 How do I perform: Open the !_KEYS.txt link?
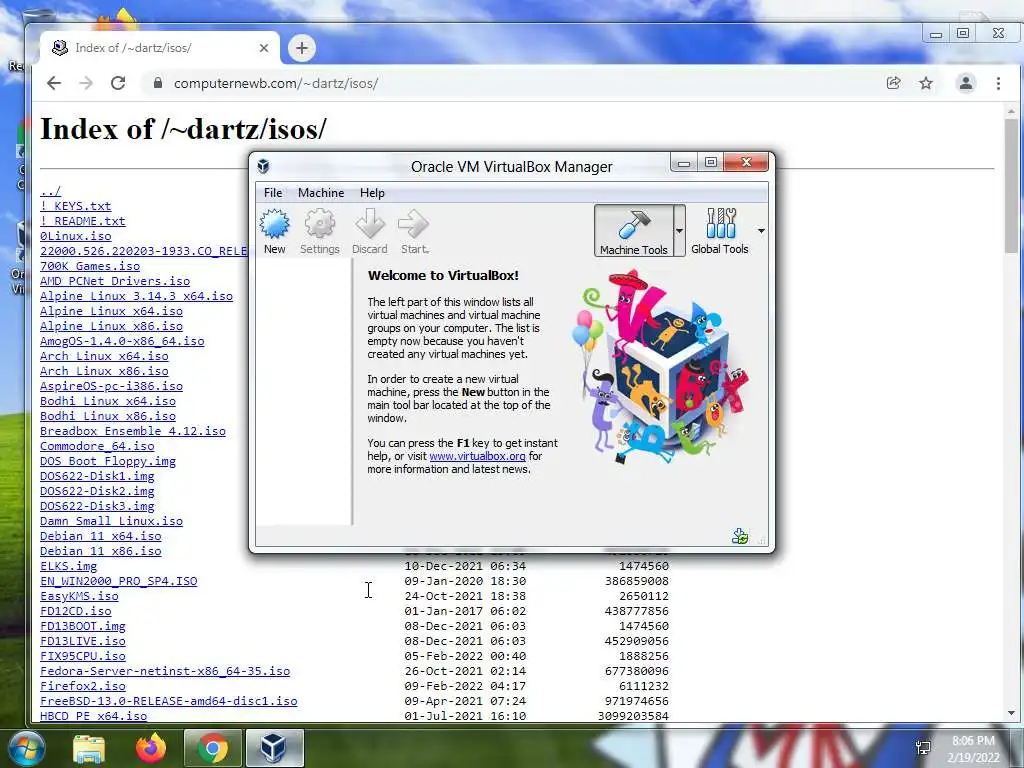pyautogui.click(x=75, y=206)
